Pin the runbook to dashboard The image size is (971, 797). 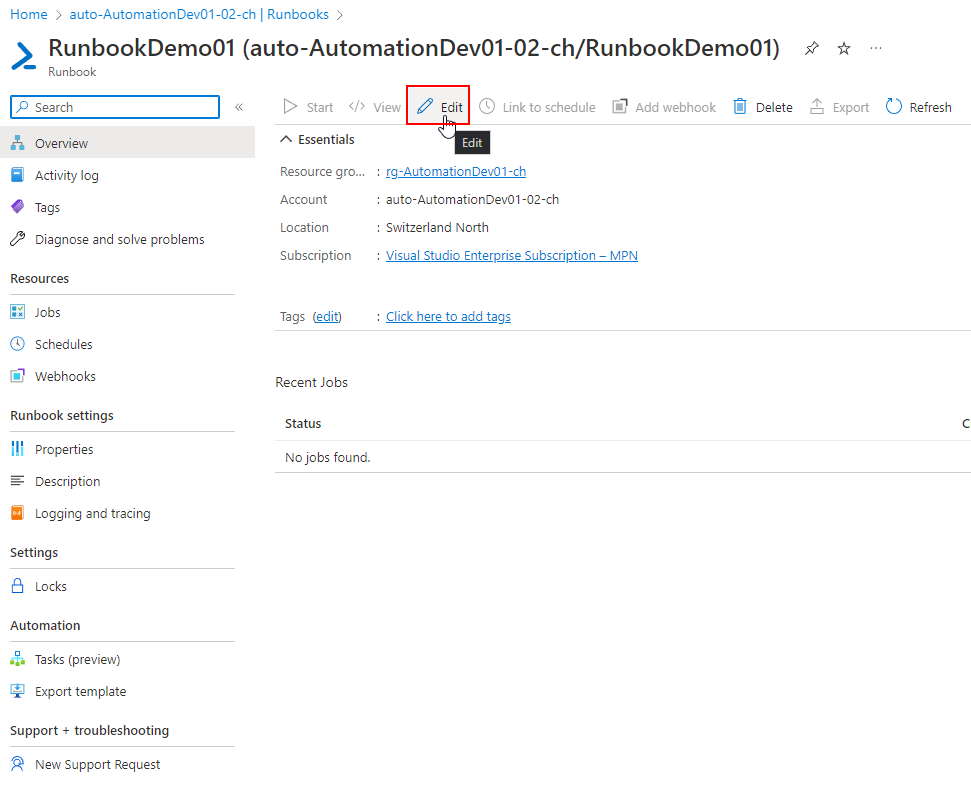pos(811,48)
